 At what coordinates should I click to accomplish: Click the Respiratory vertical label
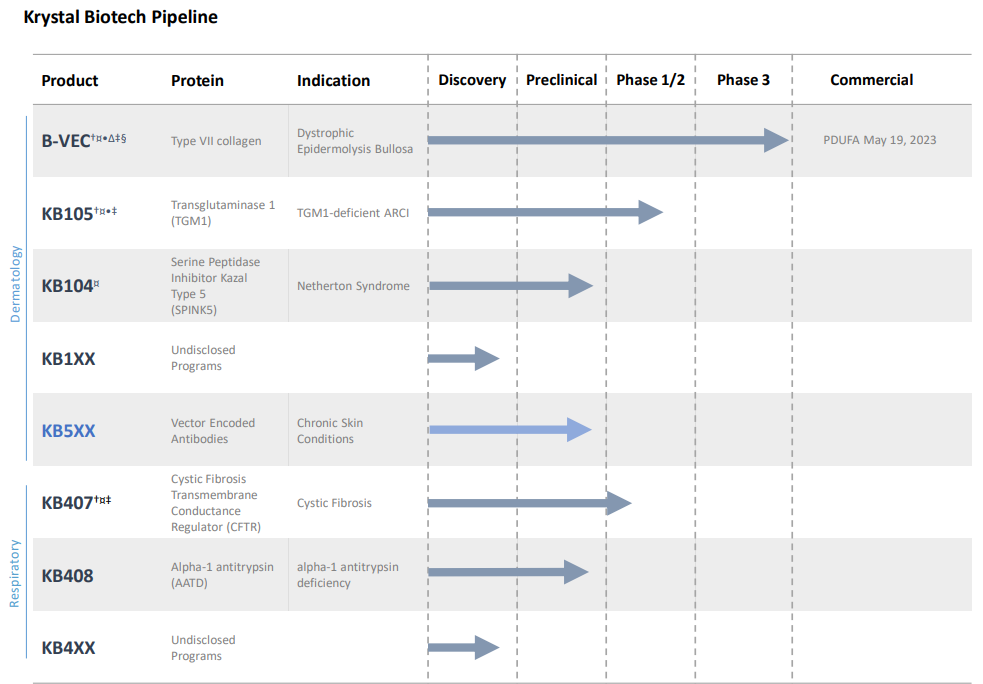[15, 573]
